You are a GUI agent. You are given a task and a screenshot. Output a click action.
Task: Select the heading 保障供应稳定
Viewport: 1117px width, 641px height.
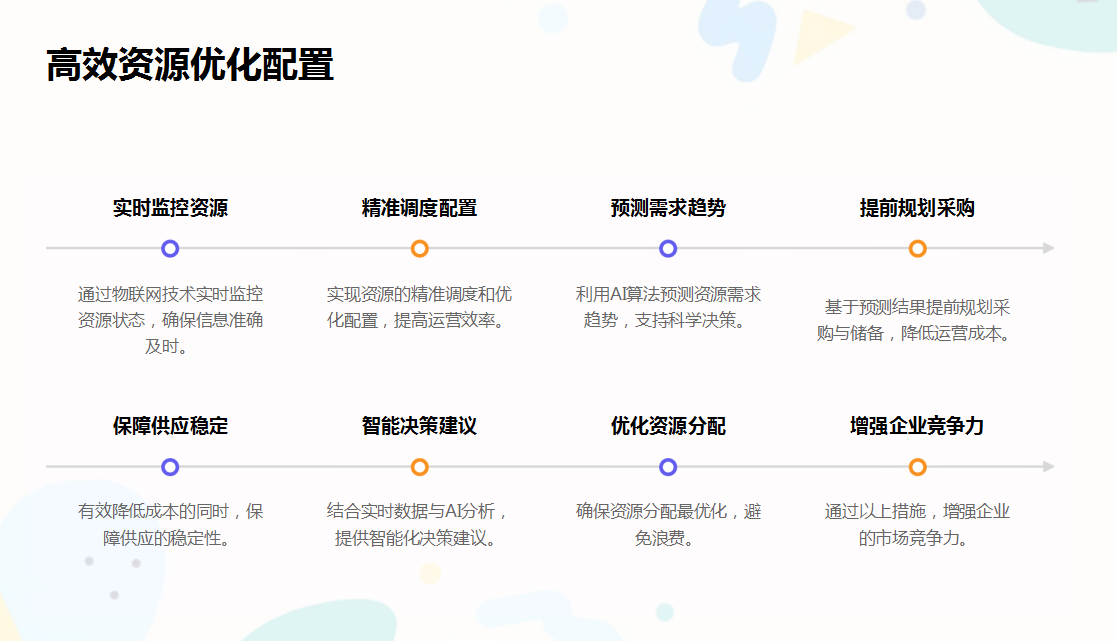coord(170,426)
